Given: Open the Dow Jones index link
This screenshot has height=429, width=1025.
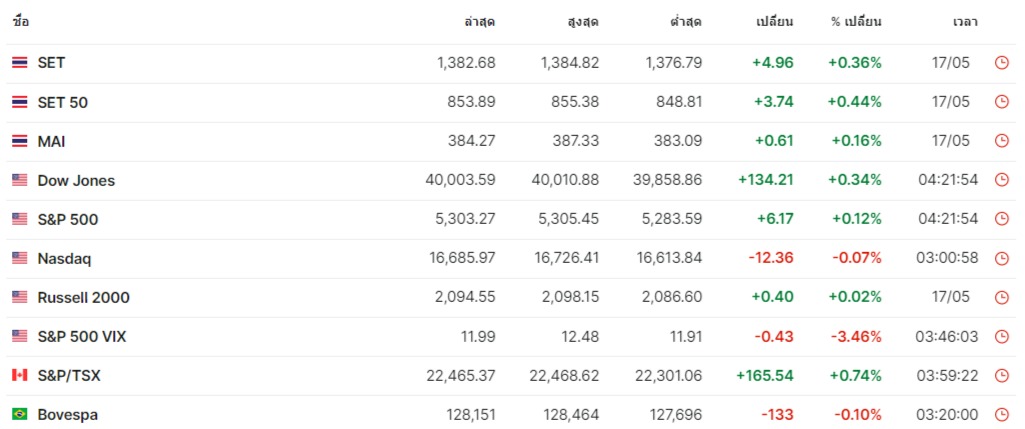Looking at the screenshot, I should tap(76, 180).
